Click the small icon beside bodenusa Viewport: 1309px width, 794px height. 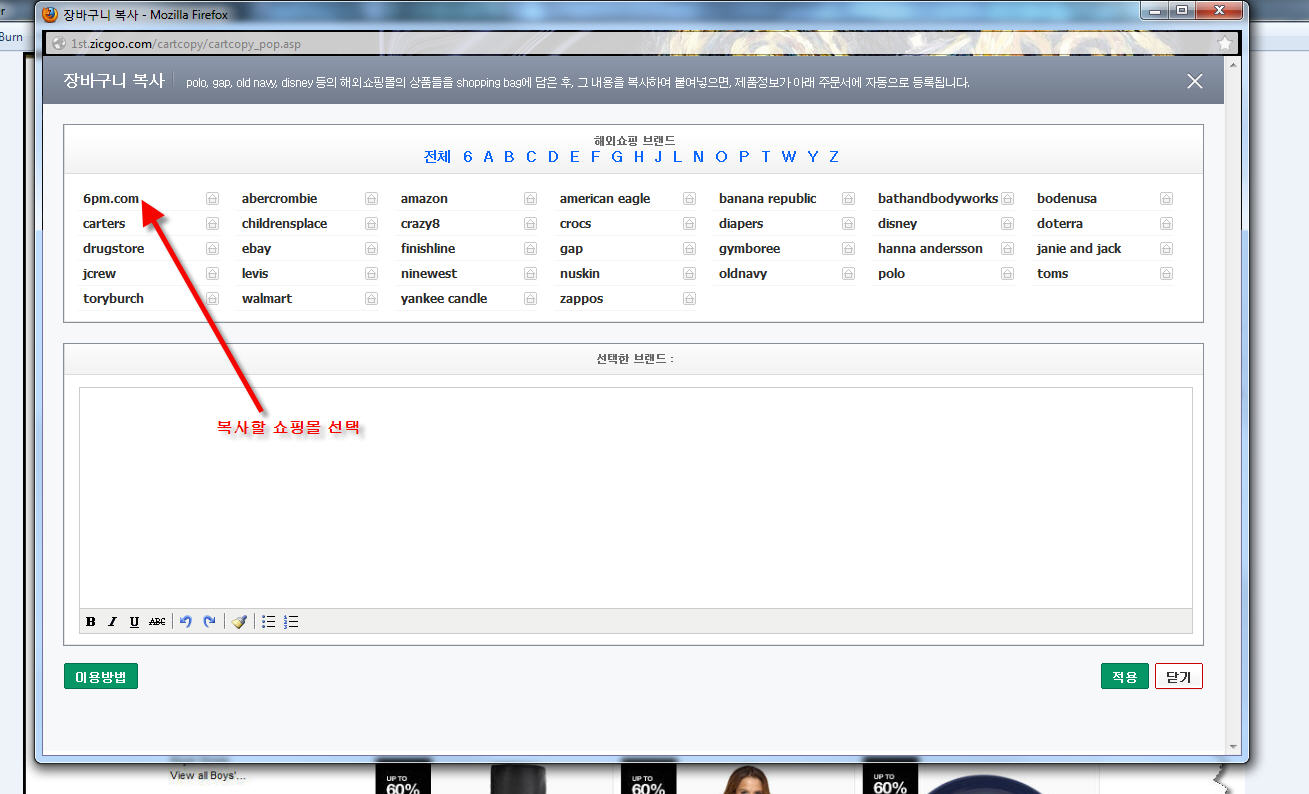(1166, 199)
